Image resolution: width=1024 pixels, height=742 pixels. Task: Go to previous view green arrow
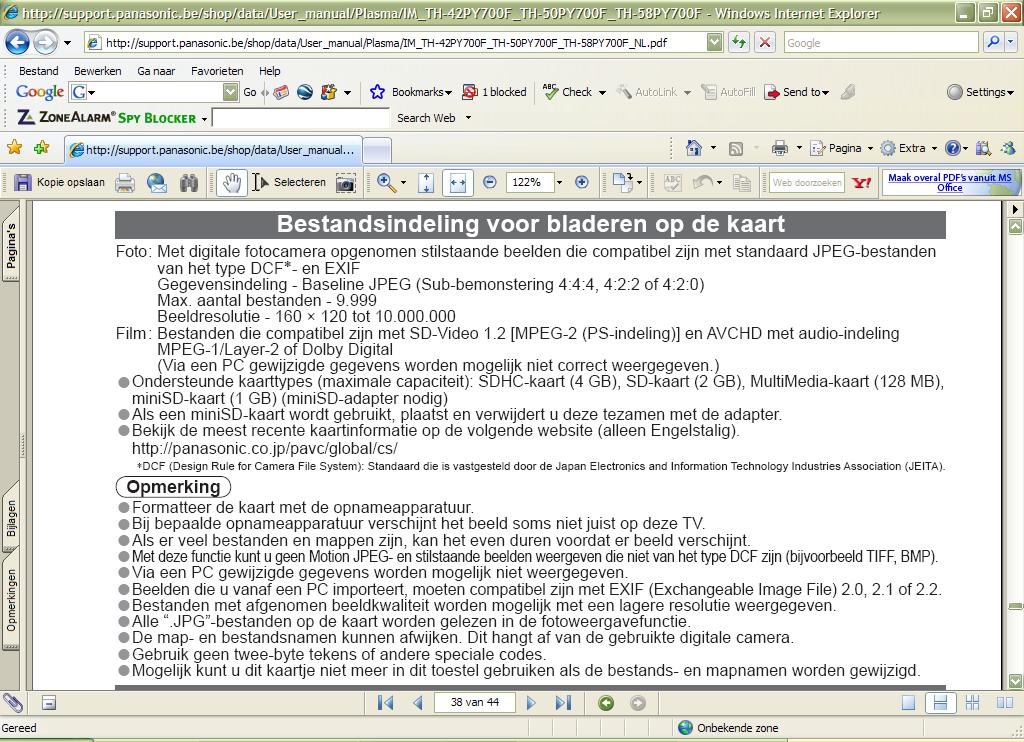(606, 703)
